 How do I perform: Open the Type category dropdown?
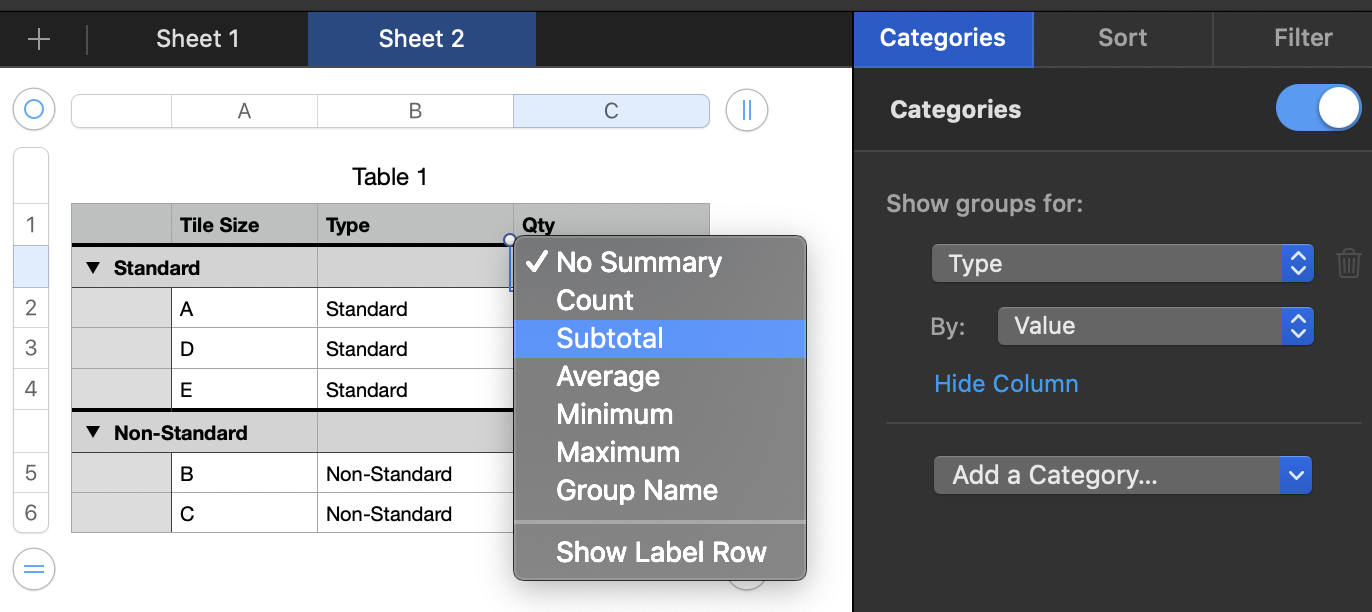pos(1121,264)
